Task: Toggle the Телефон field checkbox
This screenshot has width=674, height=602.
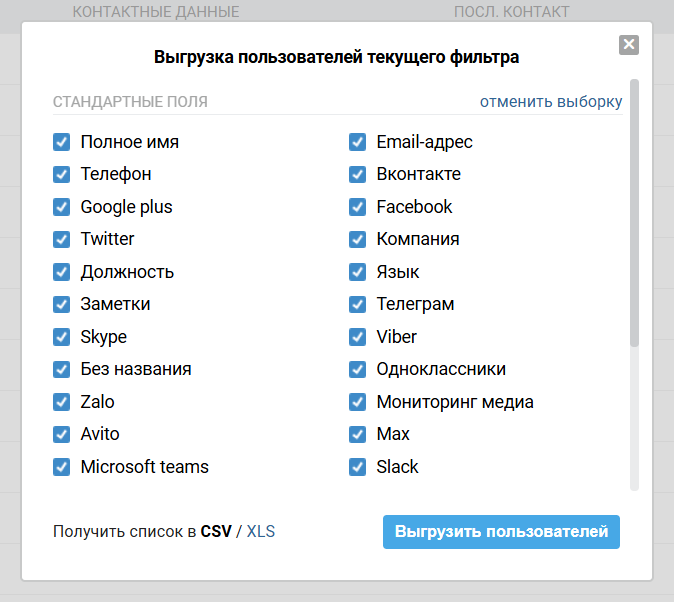Action: 62,174
